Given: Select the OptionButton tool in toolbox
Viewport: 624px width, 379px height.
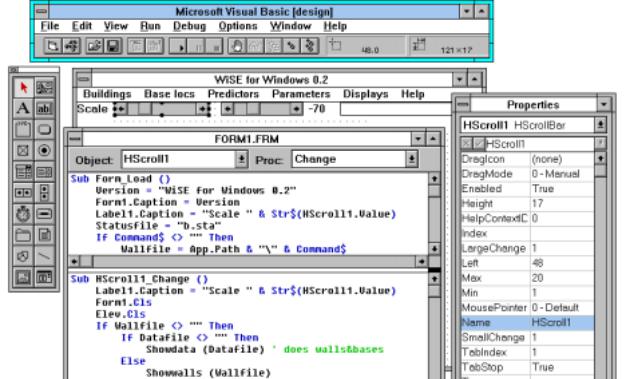Looking at the screenshot, I should (x=45, y=150).
